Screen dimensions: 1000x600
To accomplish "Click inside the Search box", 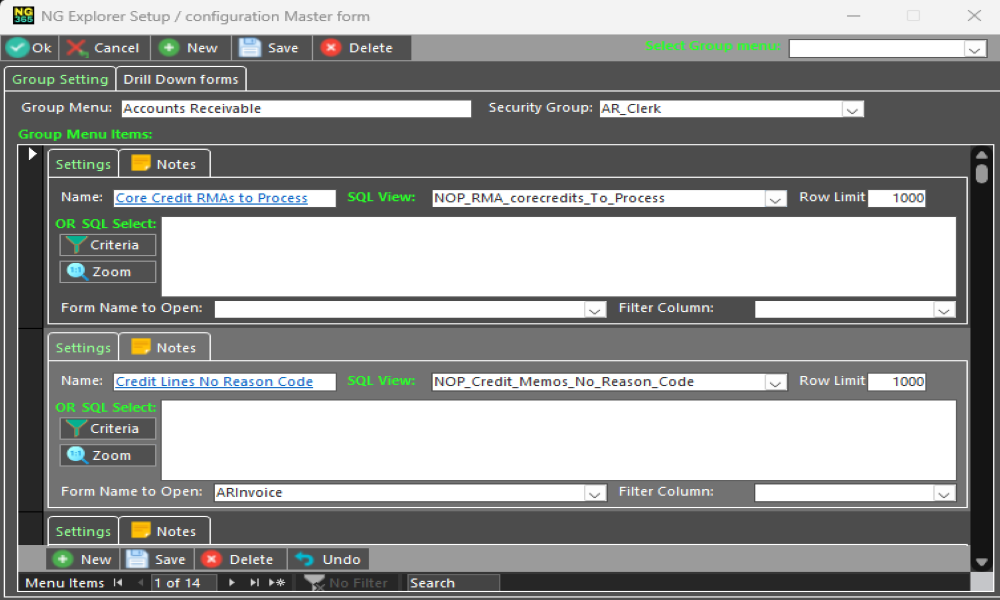I will pyautogui.click(x=450, y=582).
